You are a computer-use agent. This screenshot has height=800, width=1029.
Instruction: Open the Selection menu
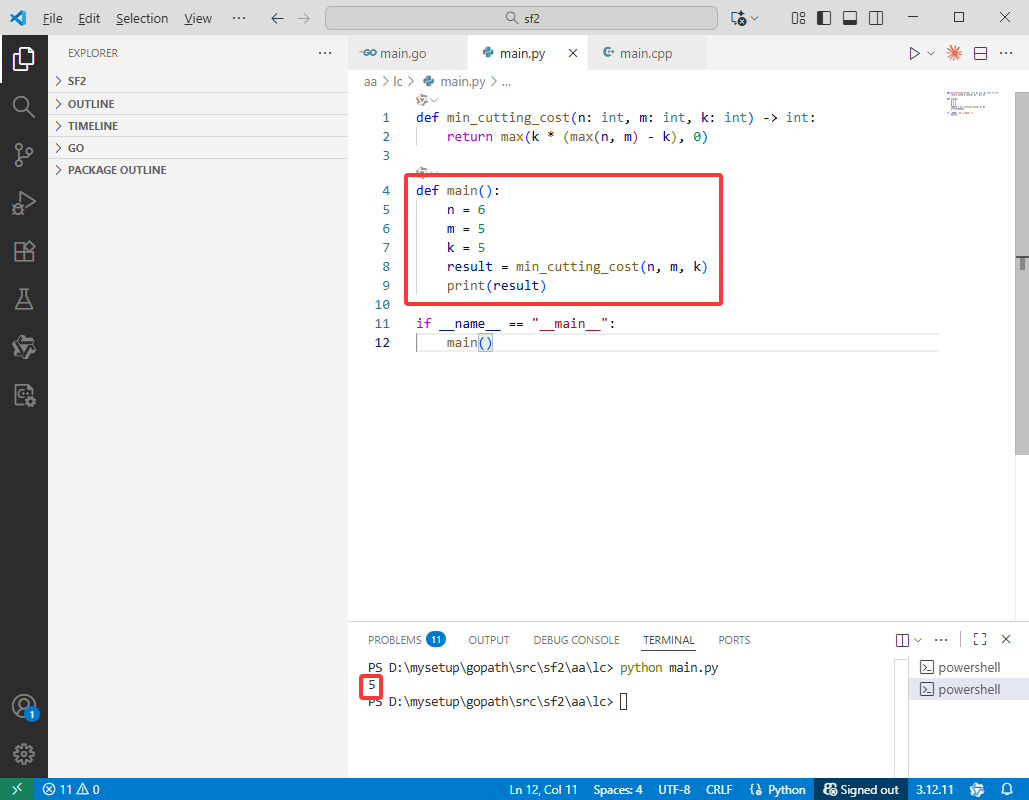click(x=142, y=18)
